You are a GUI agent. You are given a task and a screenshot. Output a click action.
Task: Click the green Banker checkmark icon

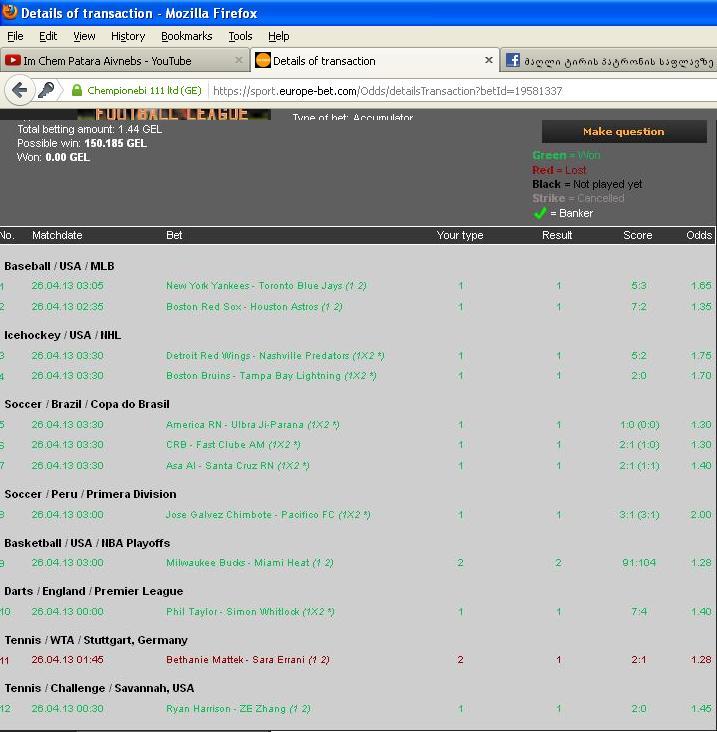coord(540,213)
